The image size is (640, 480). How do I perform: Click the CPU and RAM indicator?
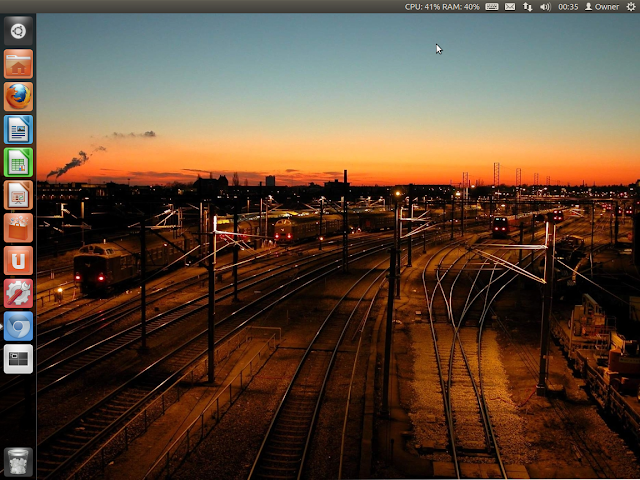(442, 7)
